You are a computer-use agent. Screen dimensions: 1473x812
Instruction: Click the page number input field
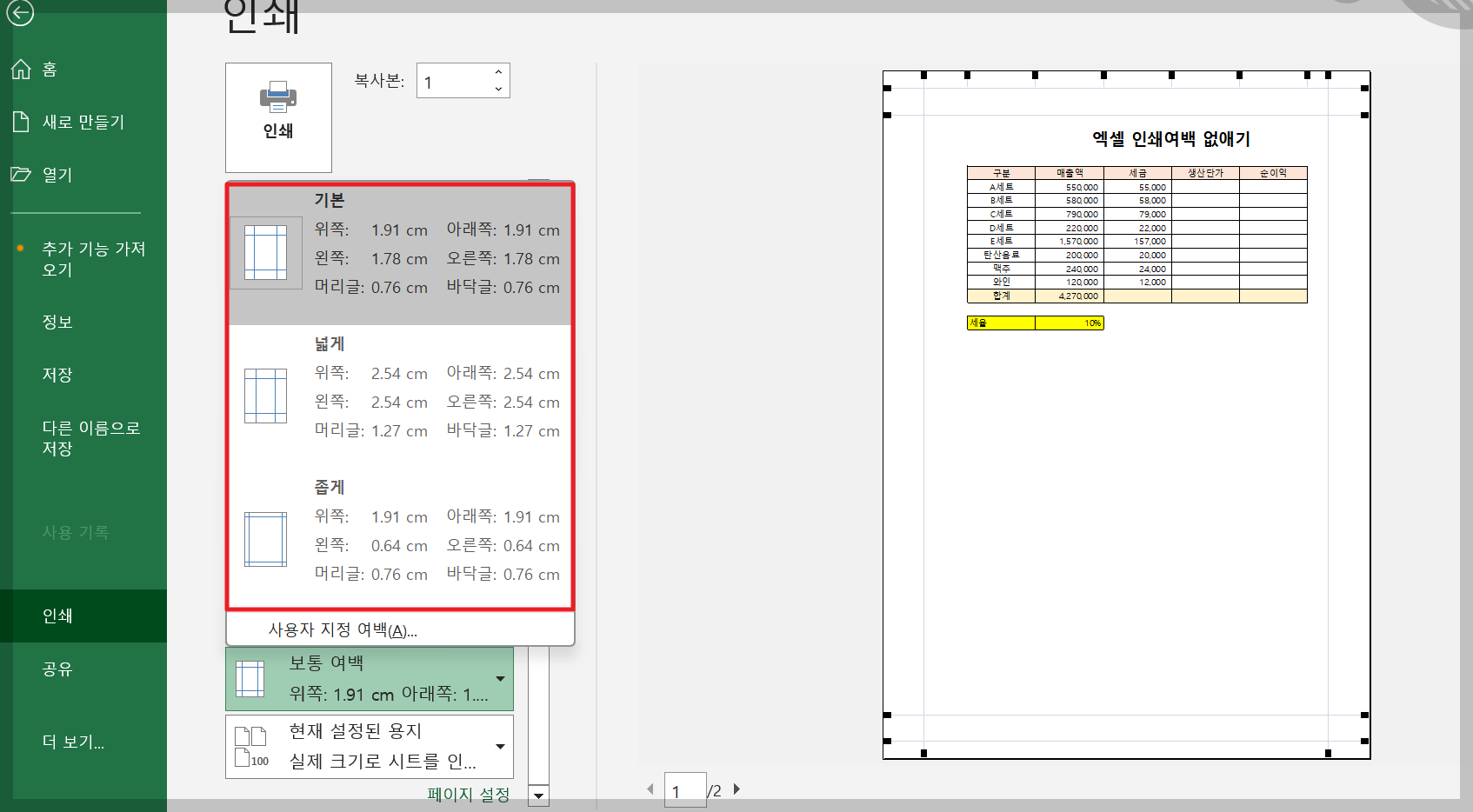click(x=684, y=789)
